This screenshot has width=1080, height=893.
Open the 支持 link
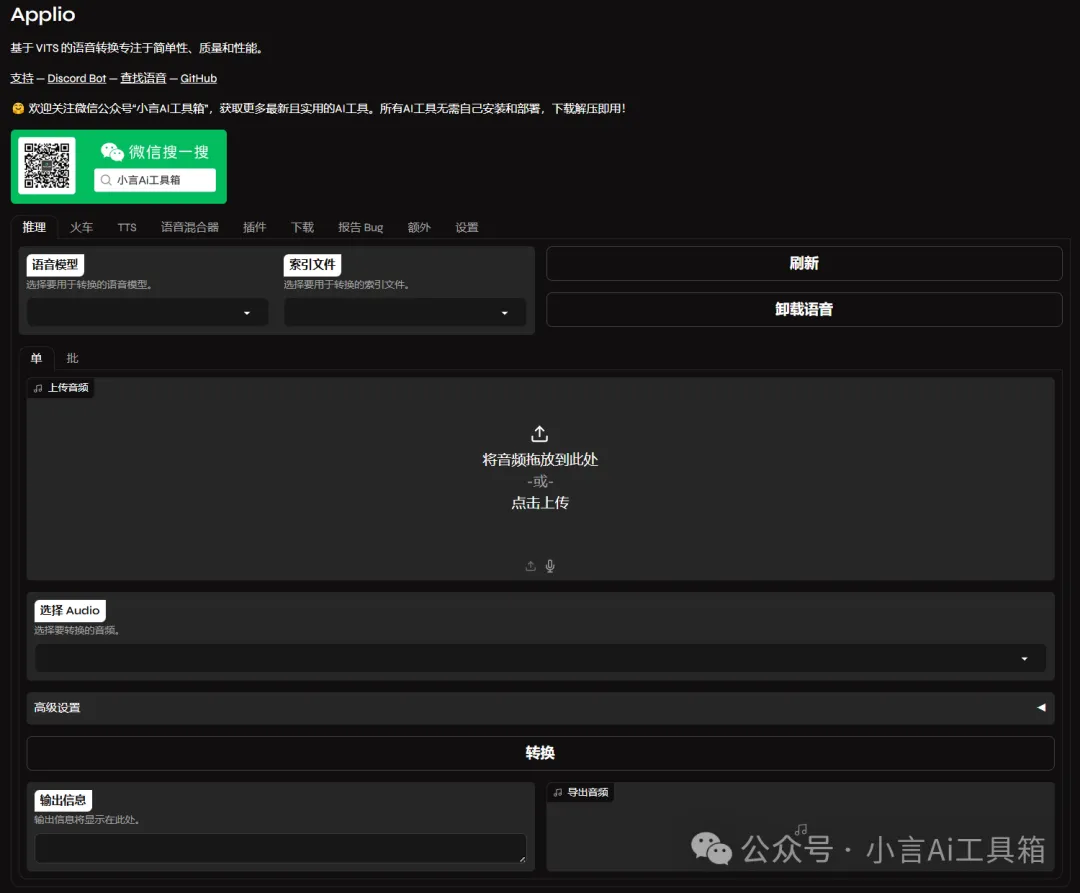(x=22, y=78)
